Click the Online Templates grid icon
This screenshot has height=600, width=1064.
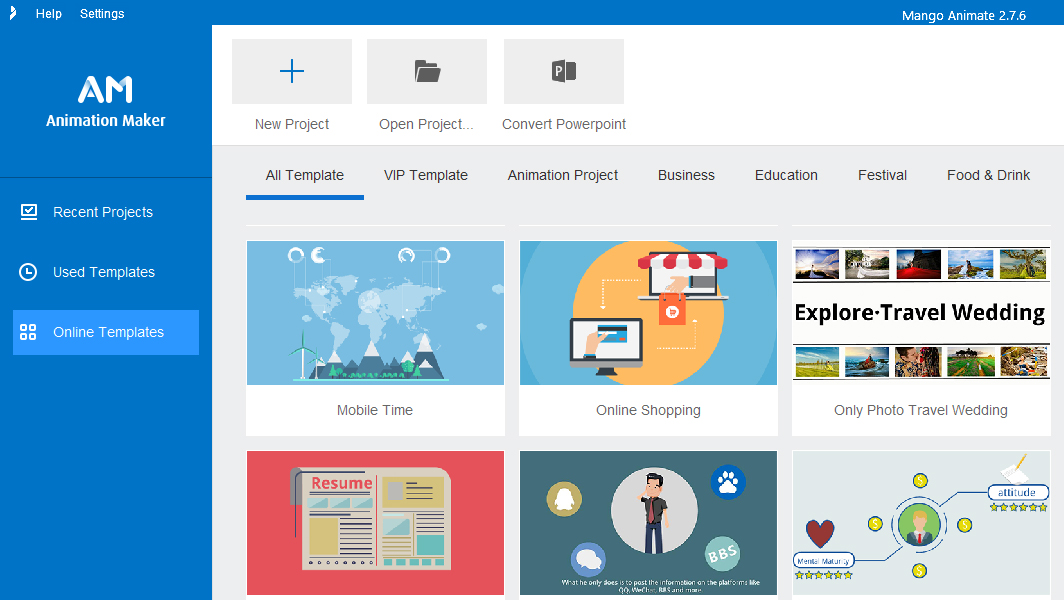click(x=29, y=332)
